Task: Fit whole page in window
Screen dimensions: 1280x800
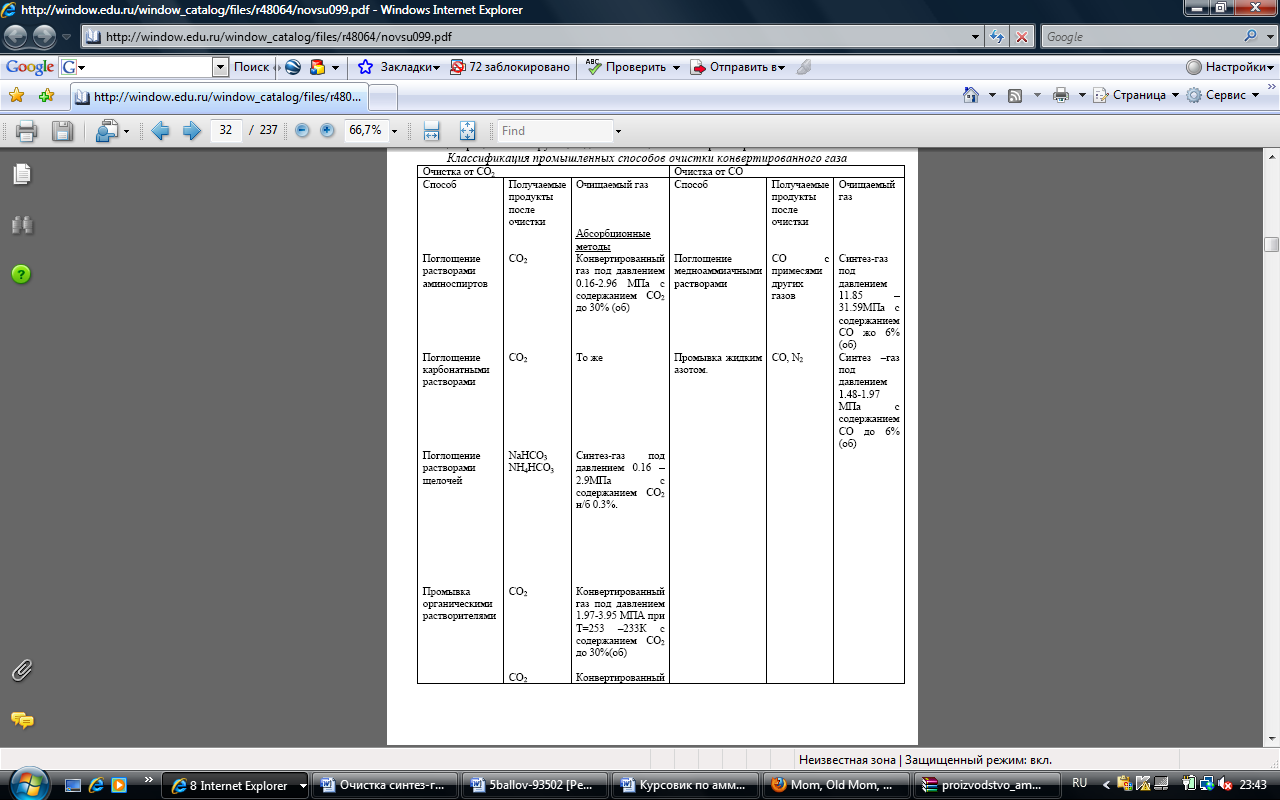Action: click(467, 131)
